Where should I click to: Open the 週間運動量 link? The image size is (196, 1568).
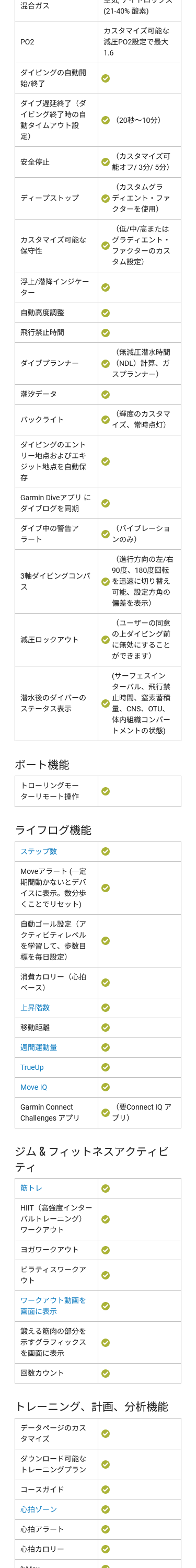point(38,1047)
